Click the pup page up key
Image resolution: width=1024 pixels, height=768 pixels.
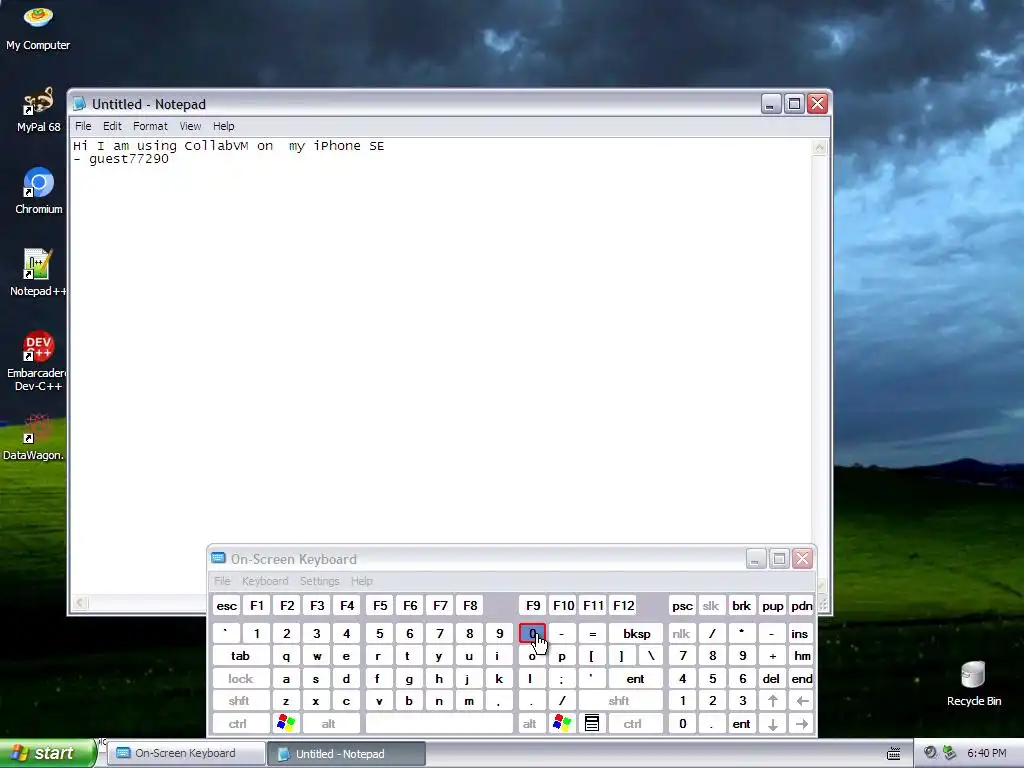tap(773, 605)
